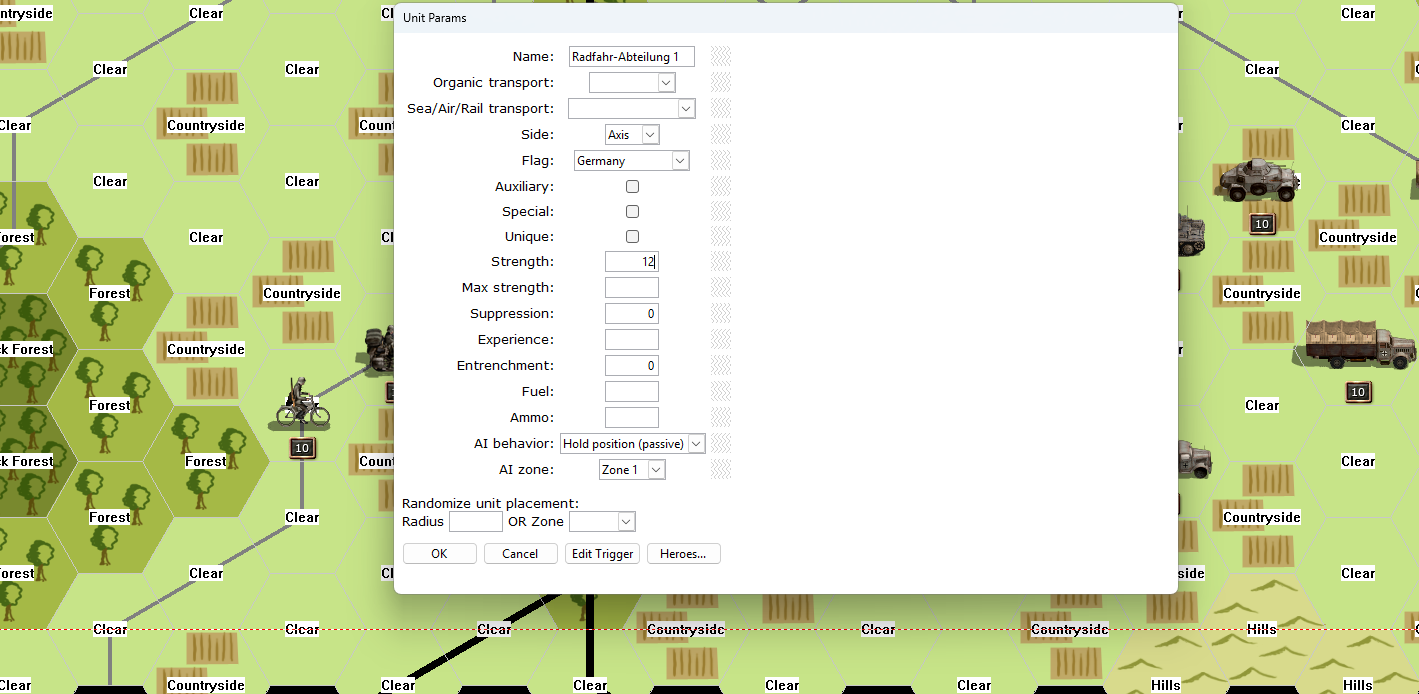Screen dimensions: 1419x694
Task: Click the Edit Trigger button
Action: click(601, 554)
